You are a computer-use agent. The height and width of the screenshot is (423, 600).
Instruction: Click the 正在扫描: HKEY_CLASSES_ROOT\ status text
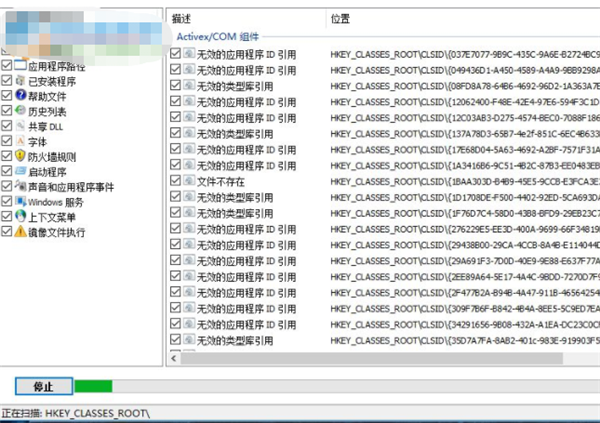[x=76, y=413]
